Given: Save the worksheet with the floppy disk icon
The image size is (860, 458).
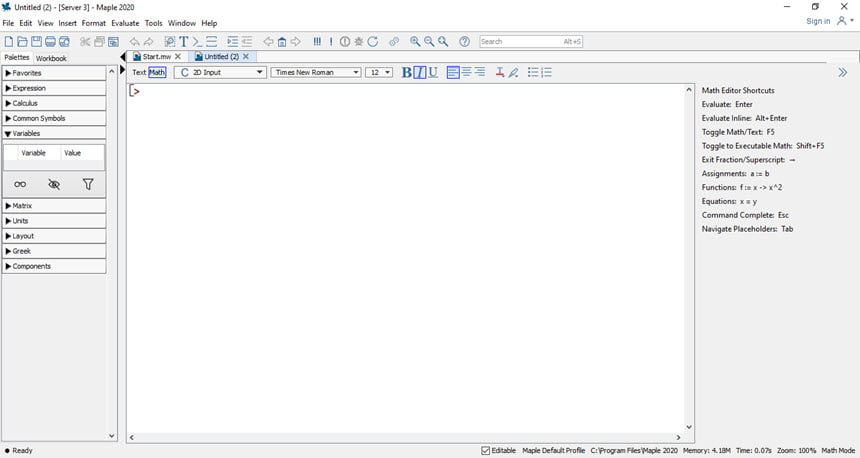Looking at the screenshot, I should tap(36, 42).
